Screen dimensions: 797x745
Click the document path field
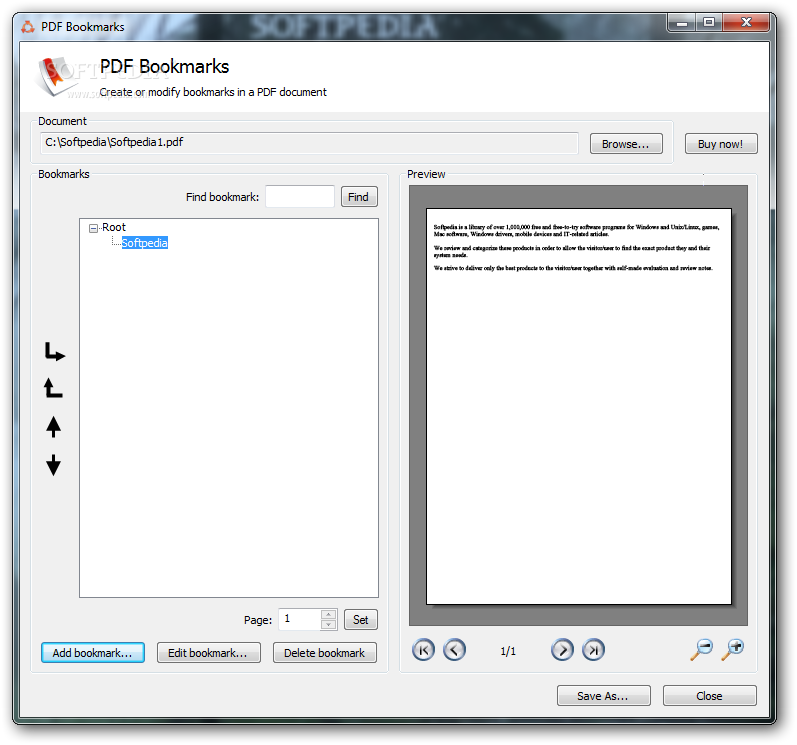pos(309,143)
